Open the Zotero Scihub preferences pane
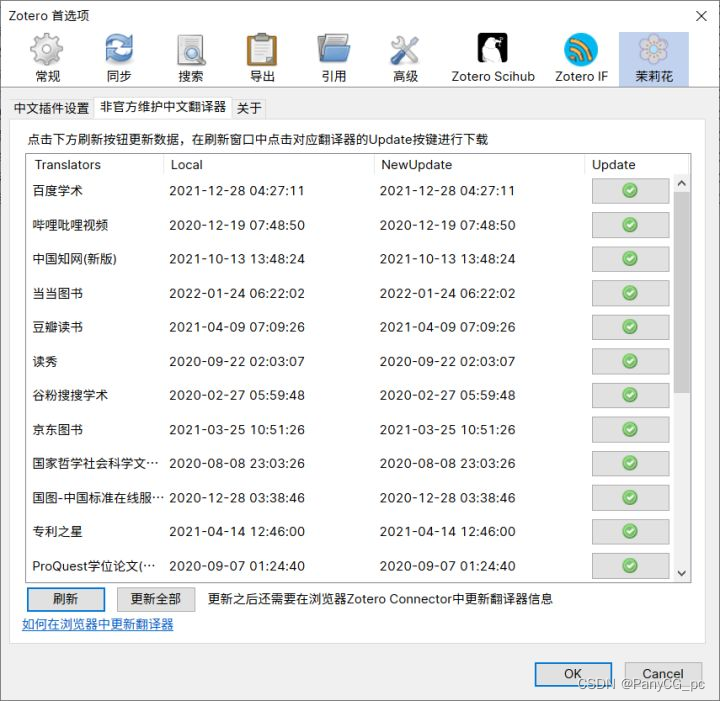The image size is (720, 701). (493, 58)
